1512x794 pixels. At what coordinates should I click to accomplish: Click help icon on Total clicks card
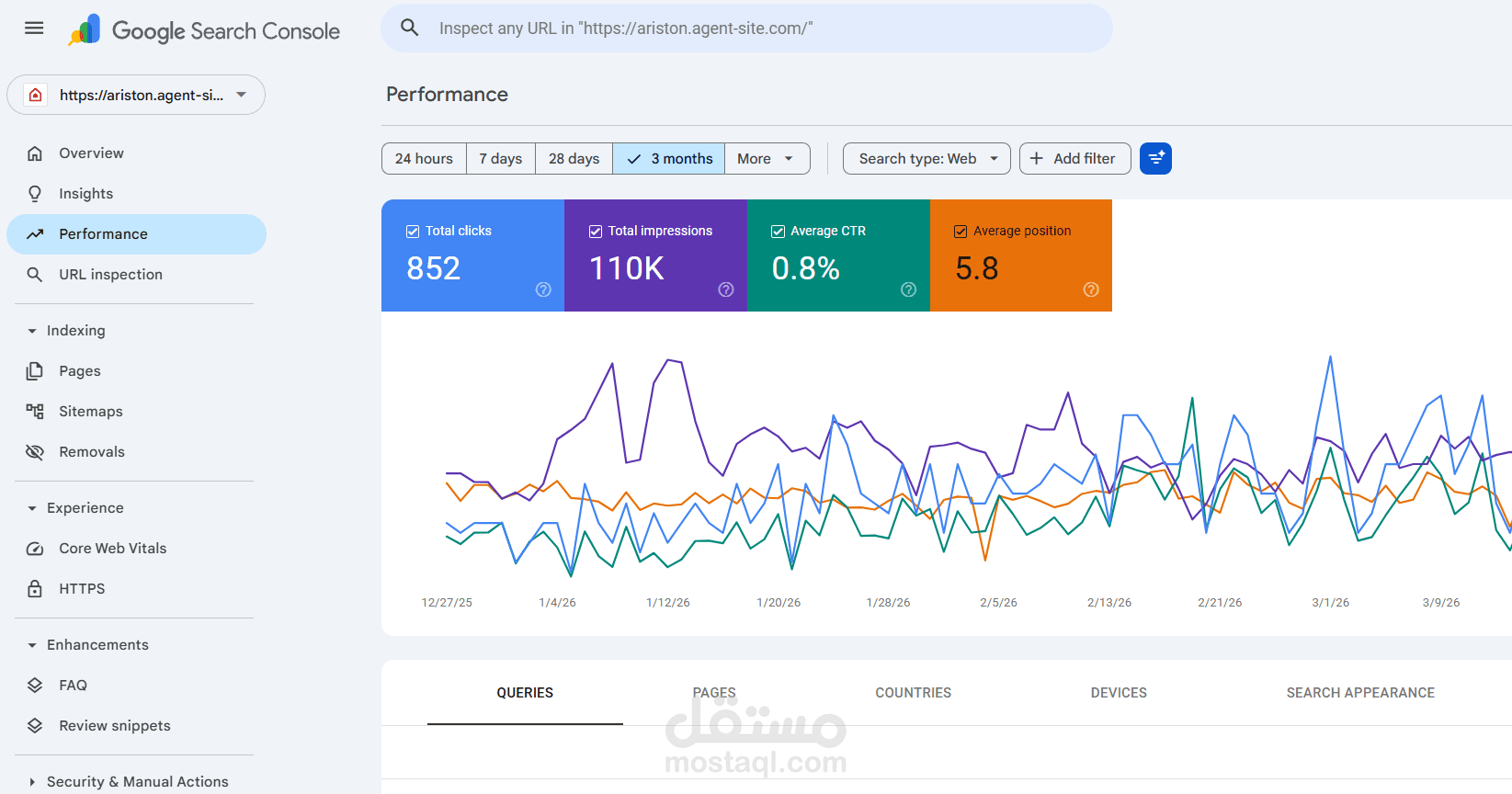(x=543, y=289)
